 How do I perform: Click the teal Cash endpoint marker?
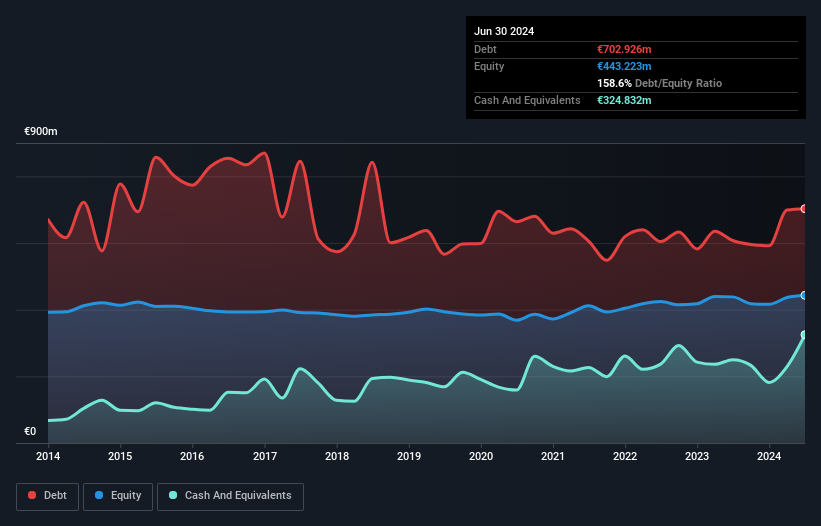[804, 335]
